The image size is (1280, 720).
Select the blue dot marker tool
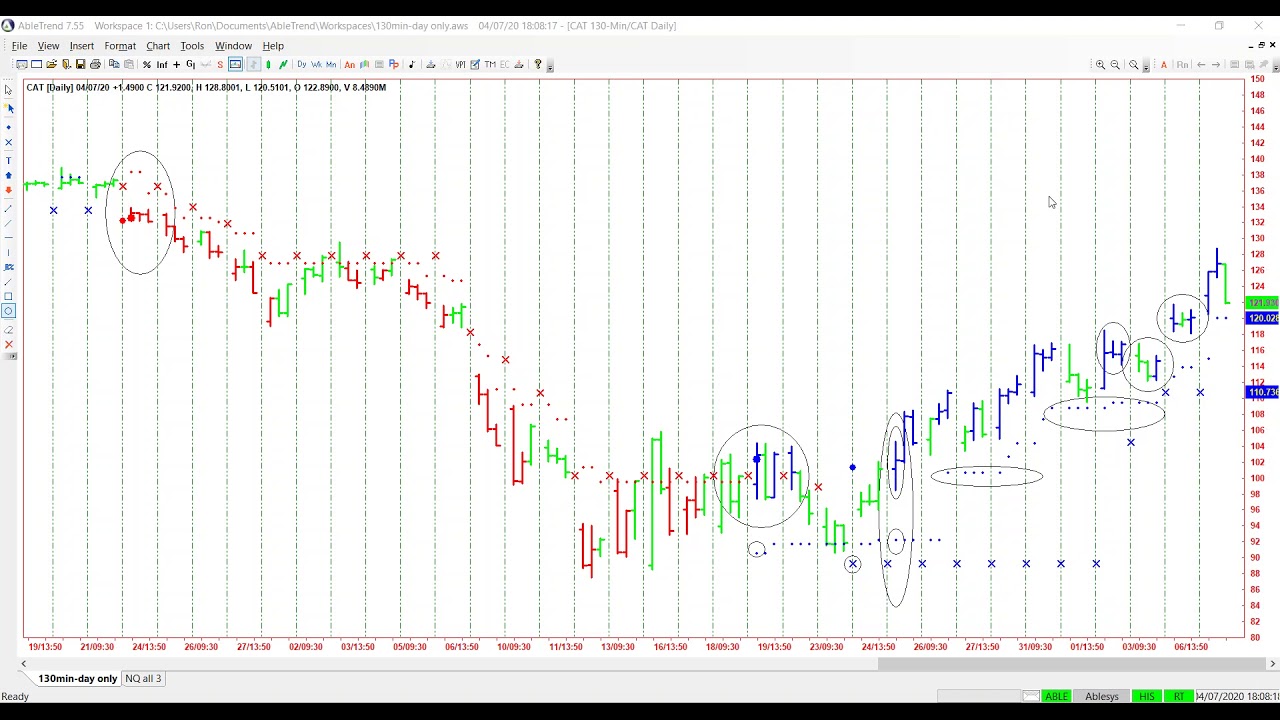tap(8, 127)
